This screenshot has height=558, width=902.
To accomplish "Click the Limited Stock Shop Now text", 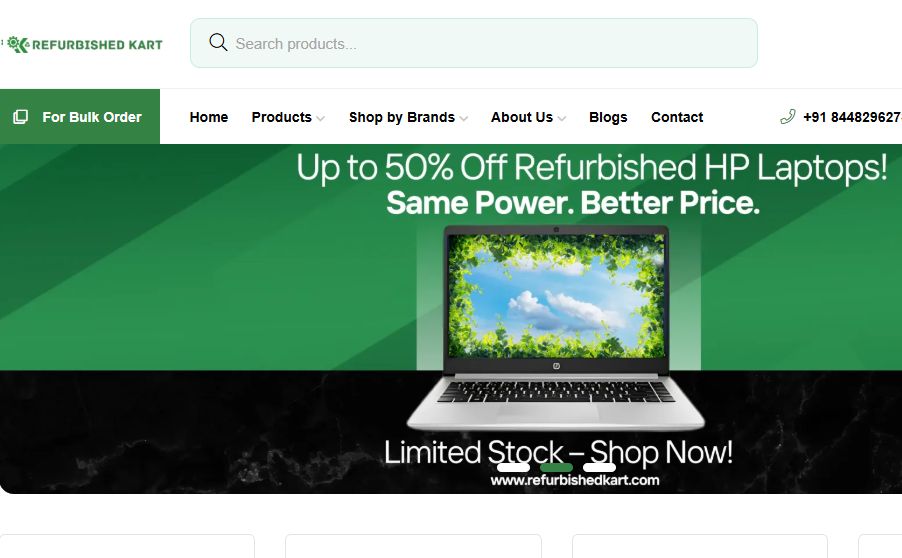I will [558, 452].
